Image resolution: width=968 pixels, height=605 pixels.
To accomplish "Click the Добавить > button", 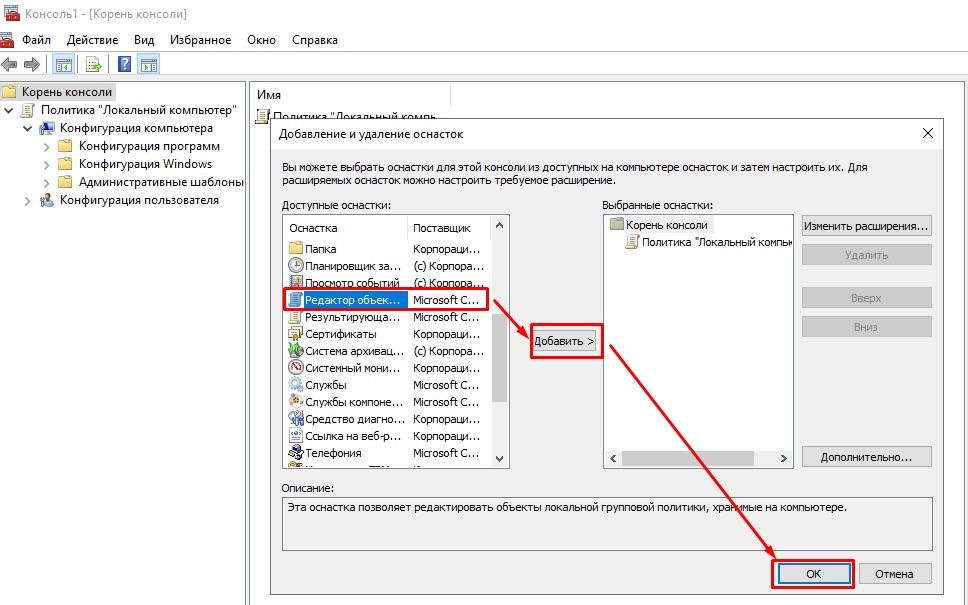I will point(565,341).
